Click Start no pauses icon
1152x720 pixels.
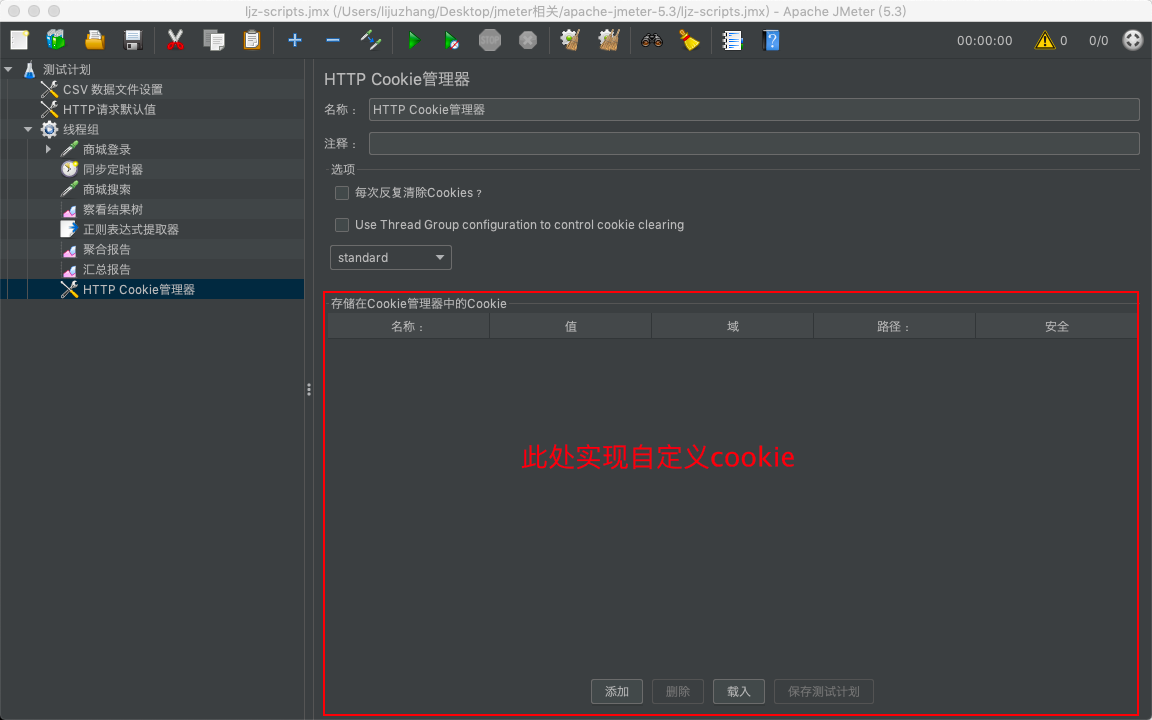pyautogui.click(x=451, y=40)
